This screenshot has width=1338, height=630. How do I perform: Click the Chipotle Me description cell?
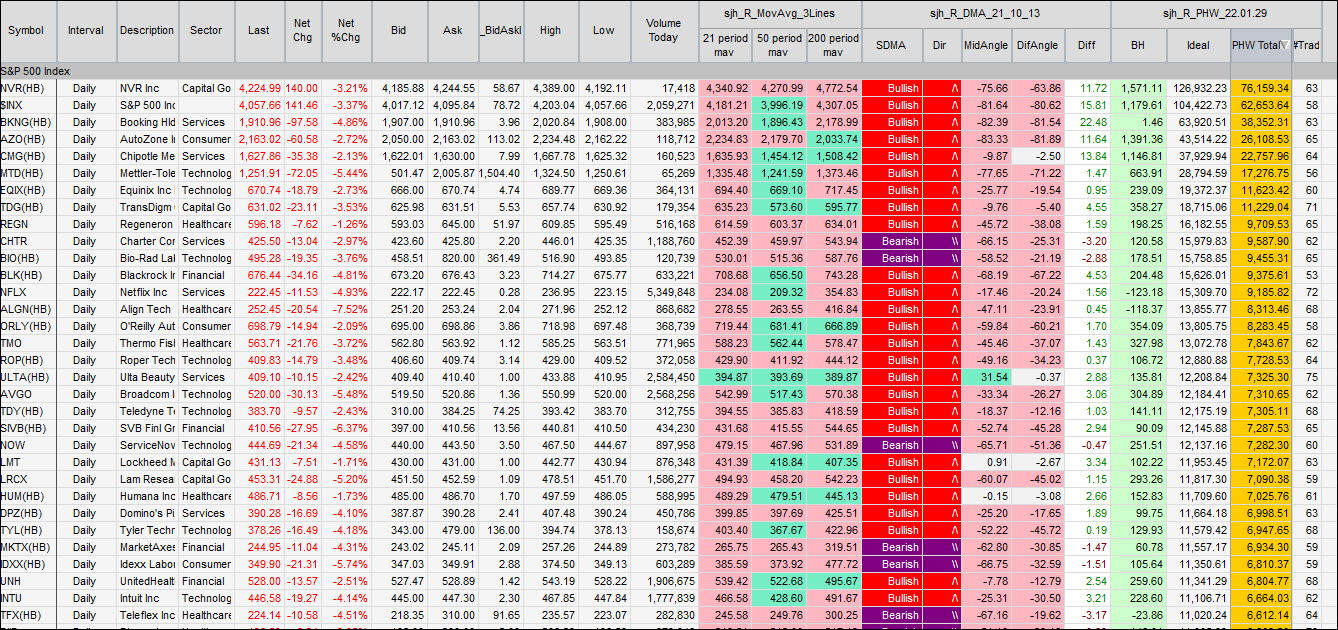click(147, 156)
